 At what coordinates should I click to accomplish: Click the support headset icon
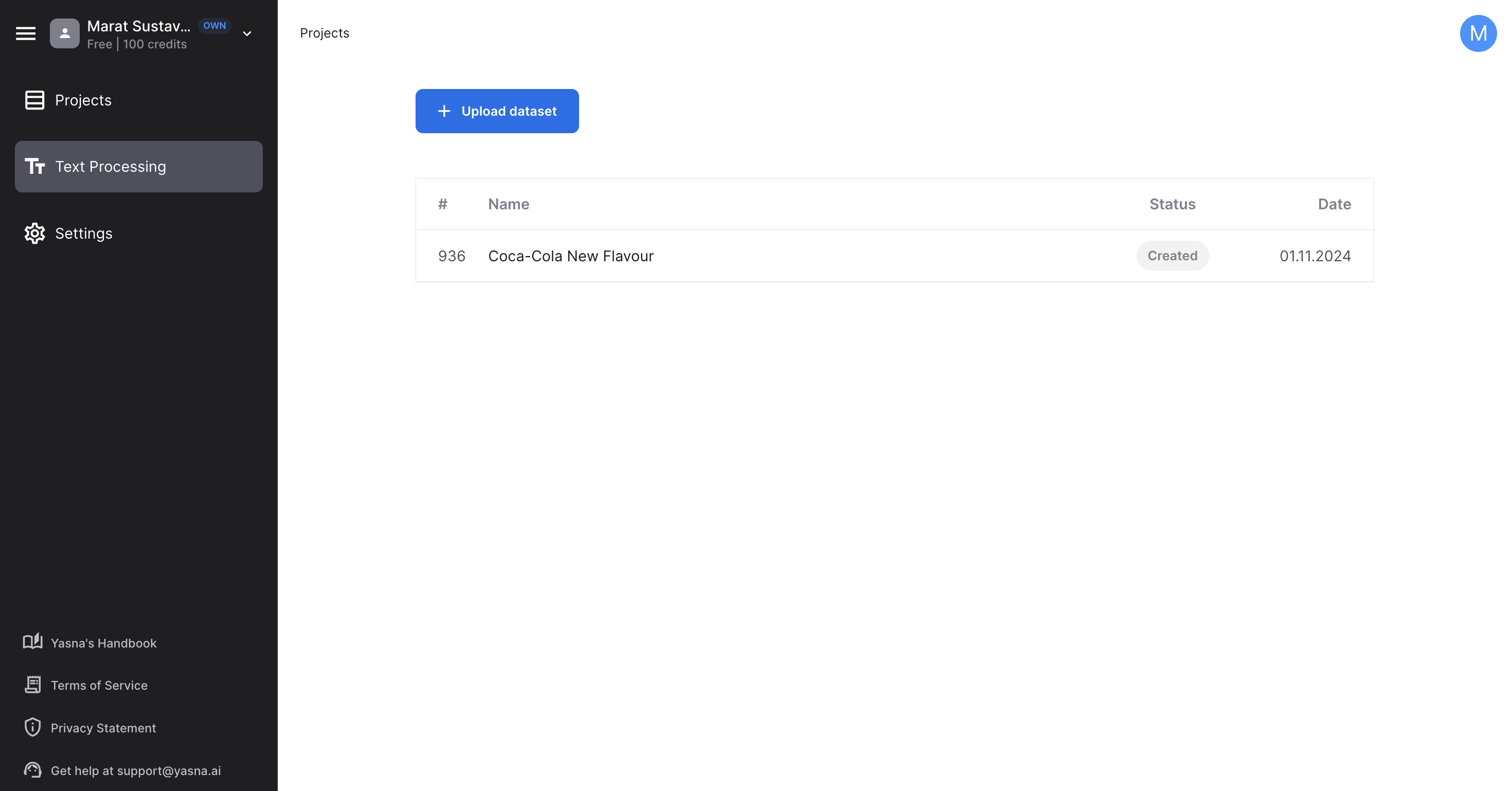[x=33, y=770]
